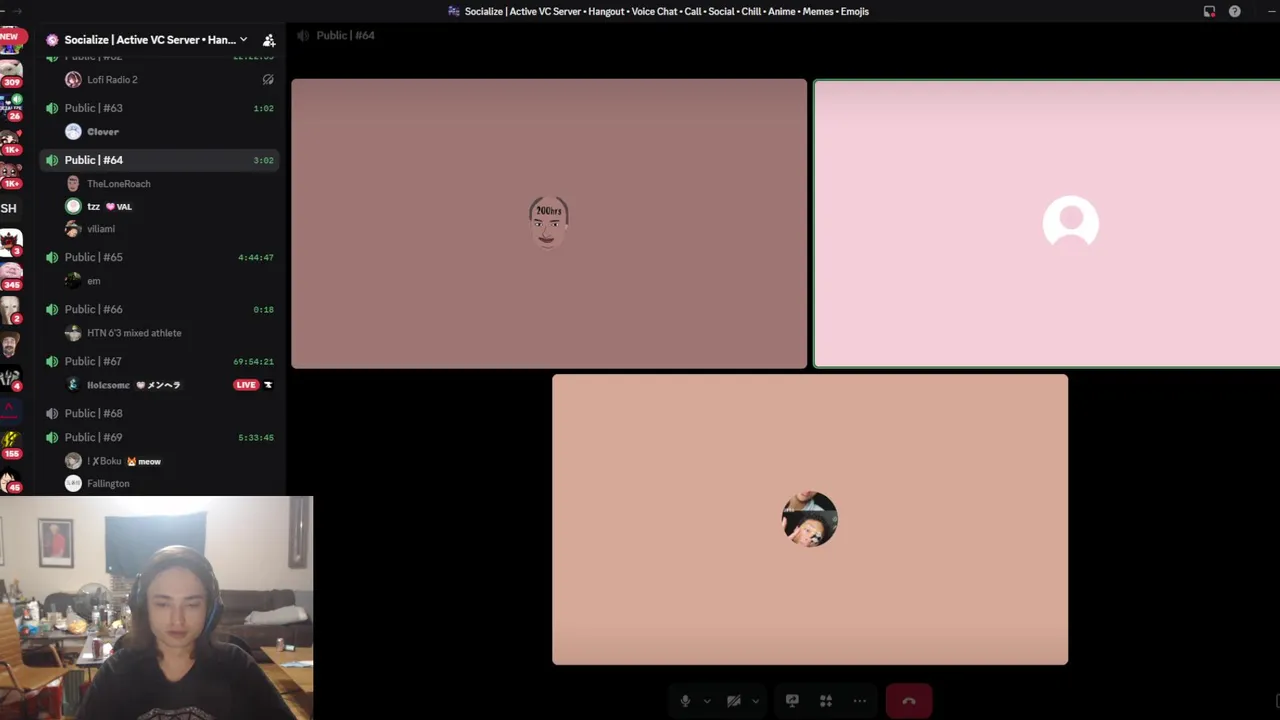The height and width of the screenshot is (720, 1280).
Task: Click viliami's avatar in sidebar
Action: pos(73,229)
